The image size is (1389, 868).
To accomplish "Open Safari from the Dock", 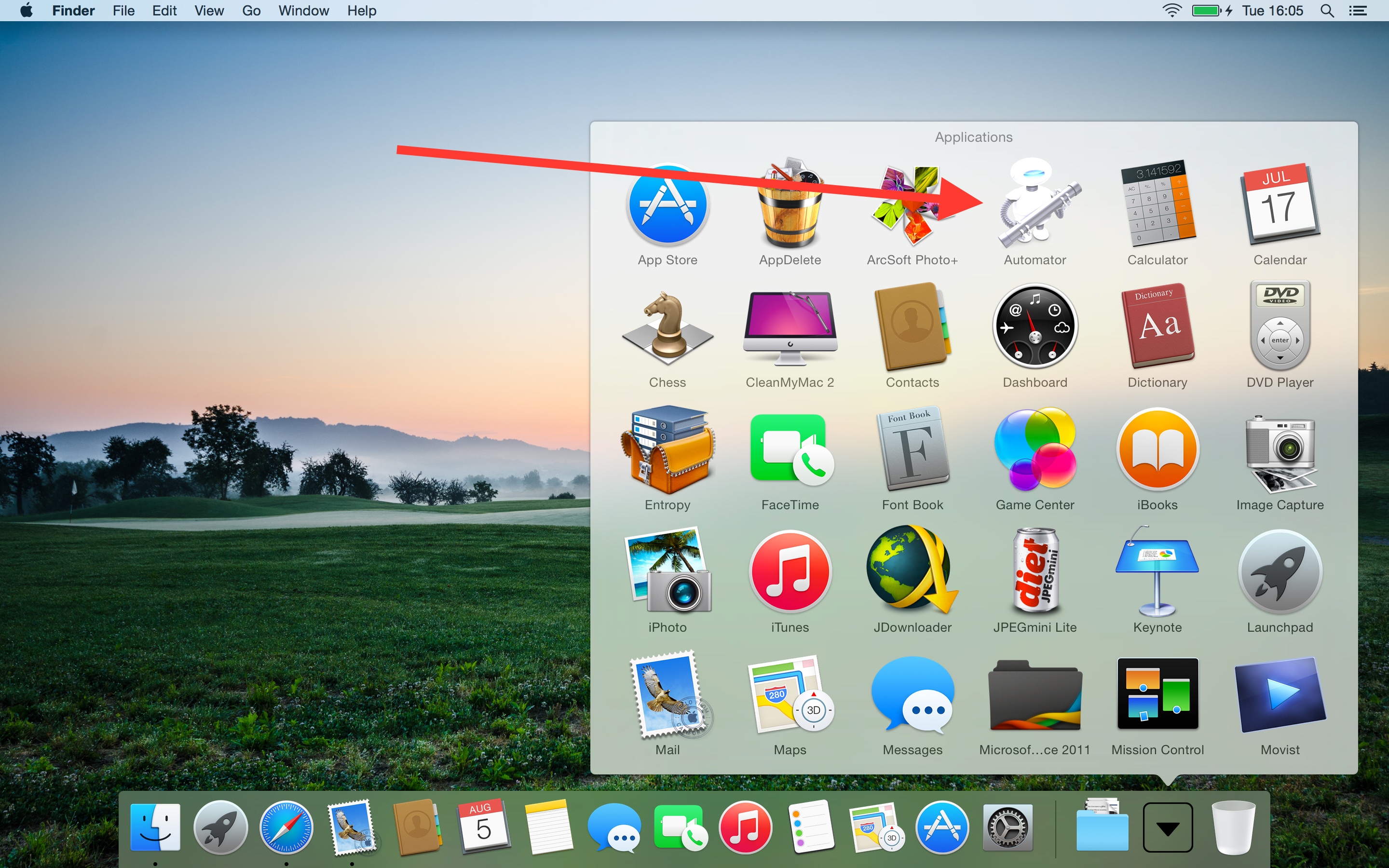I will pyautogui.click(x=286, y=828).
